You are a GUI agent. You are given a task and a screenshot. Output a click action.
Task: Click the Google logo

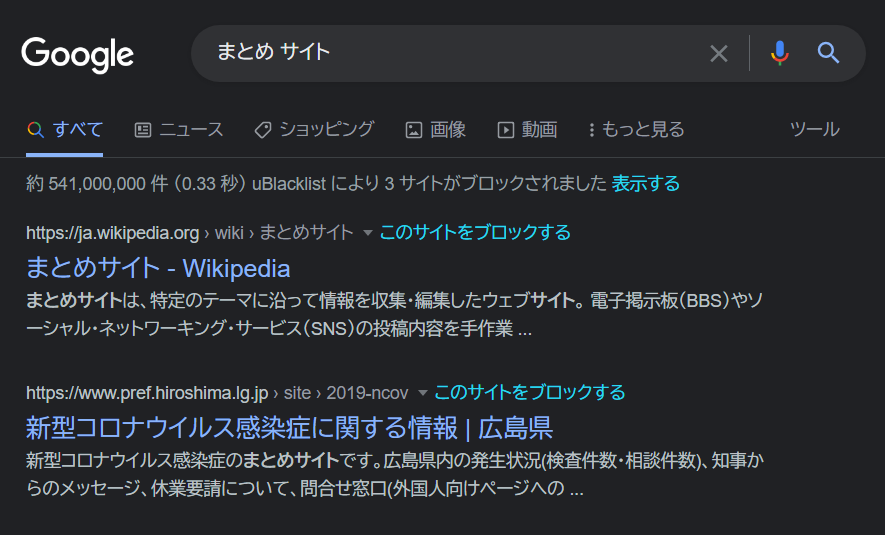77,55
